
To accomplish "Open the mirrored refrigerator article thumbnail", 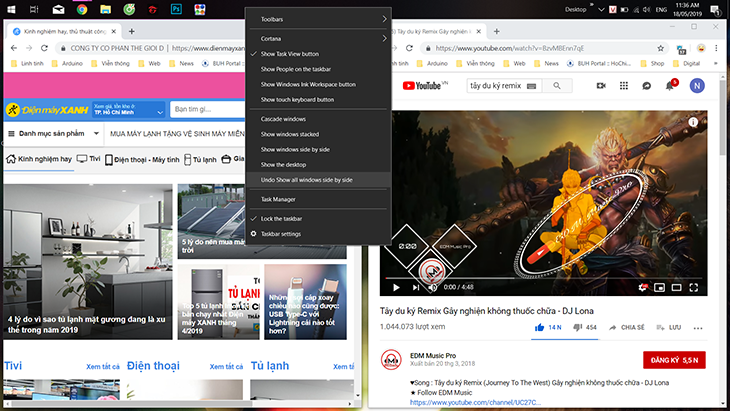I will pos(88,262).
